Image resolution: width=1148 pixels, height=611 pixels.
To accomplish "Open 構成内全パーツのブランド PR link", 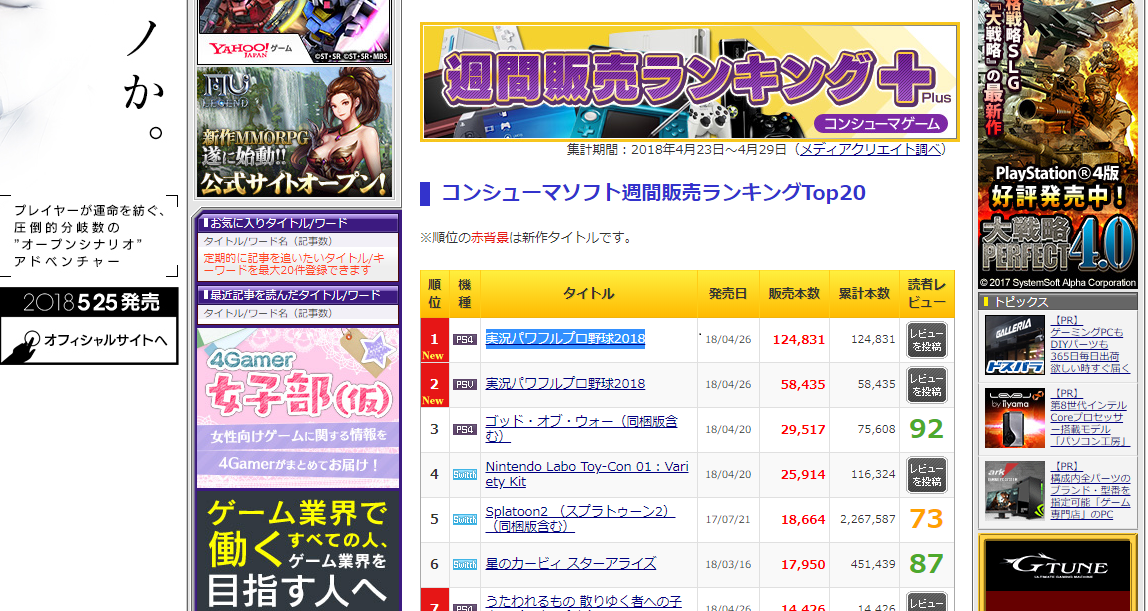I will pos(1089,490).
